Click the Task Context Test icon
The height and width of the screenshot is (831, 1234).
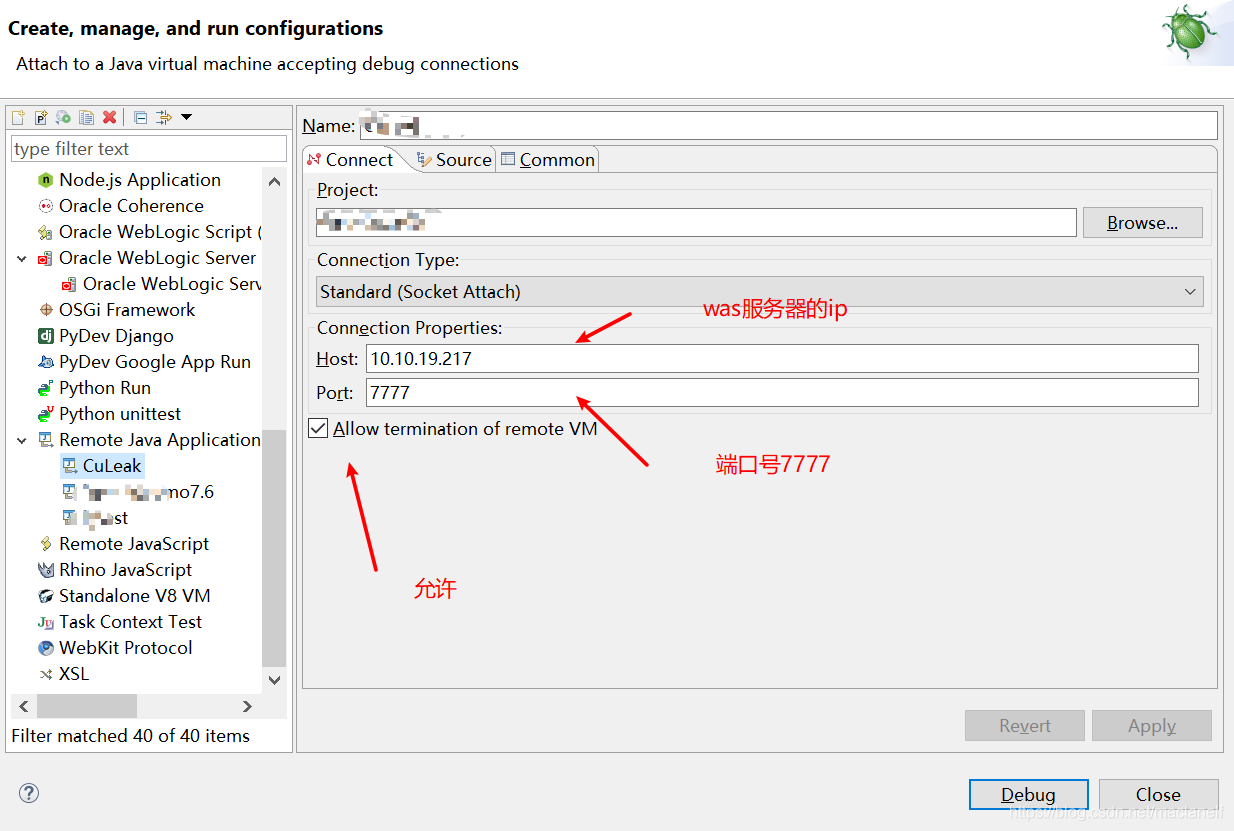point(45,622)
